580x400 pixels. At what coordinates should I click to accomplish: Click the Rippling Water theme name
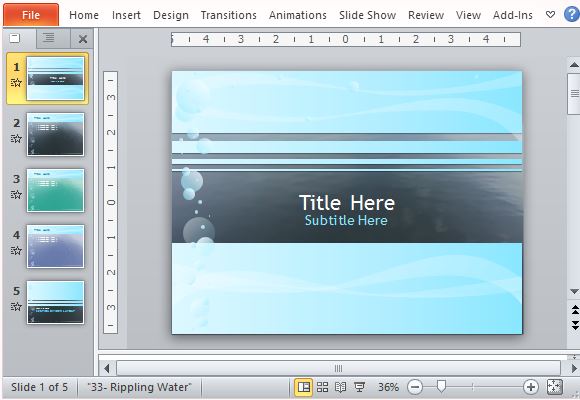tap(139, 387)
